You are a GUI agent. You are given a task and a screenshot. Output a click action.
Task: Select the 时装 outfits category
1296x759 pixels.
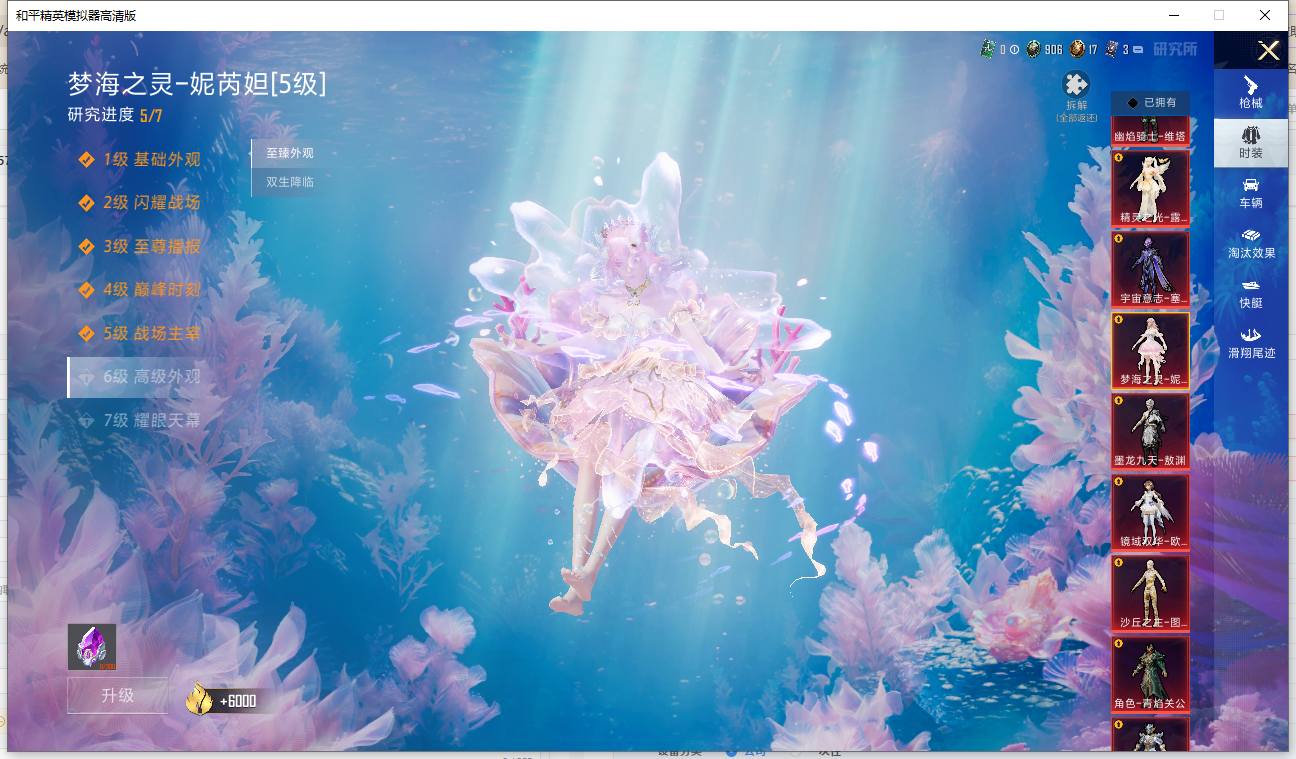[1250, 143]
